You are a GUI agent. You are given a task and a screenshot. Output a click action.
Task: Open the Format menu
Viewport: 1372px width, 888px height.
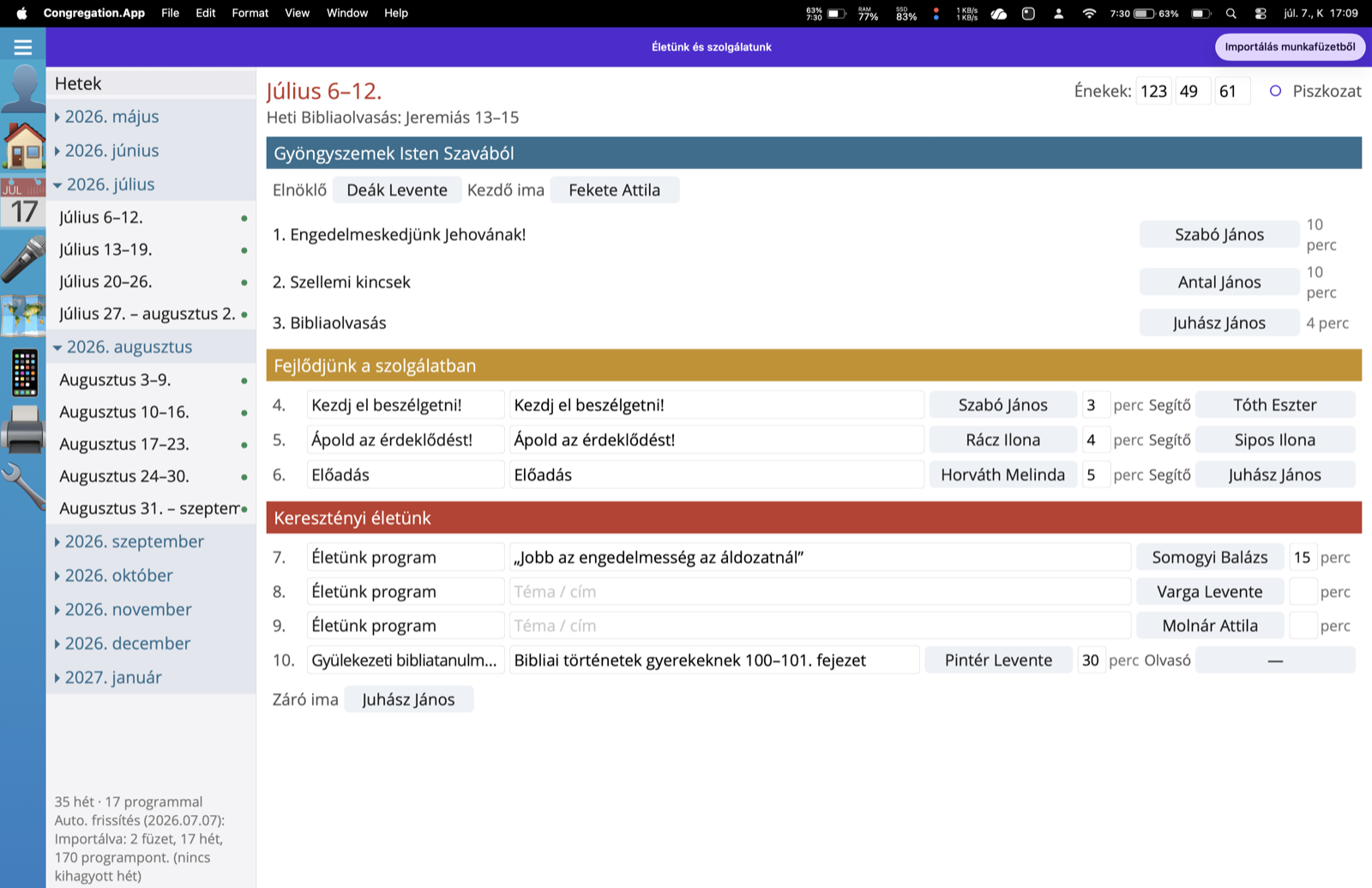click(x=250, y=13)
